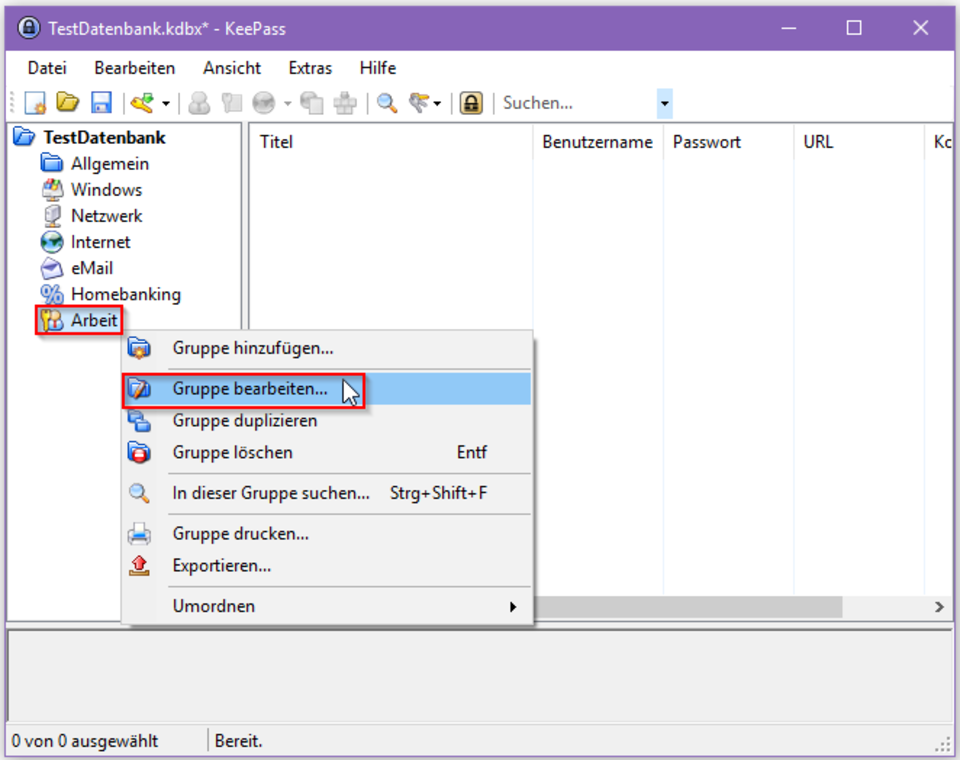The width and height of the screenshot is (960, 760).
Task: Select the Windows group
Action: click(x=107, y=190)
